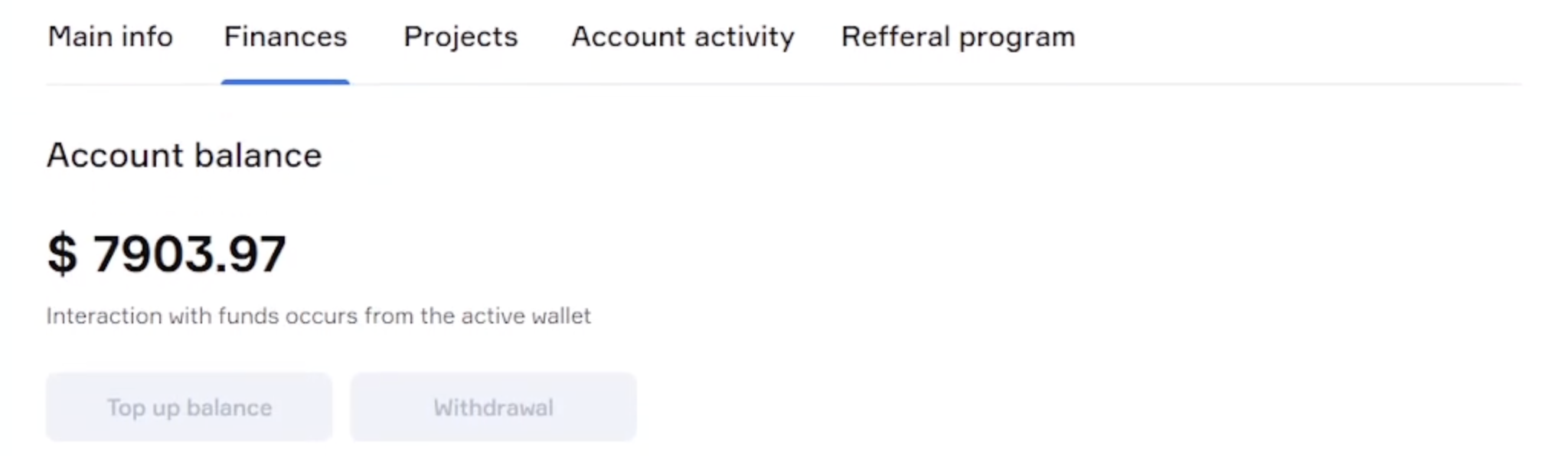Switch to the Main info tab
This screenshot has width=1568, height=456.
pos(110,36)
